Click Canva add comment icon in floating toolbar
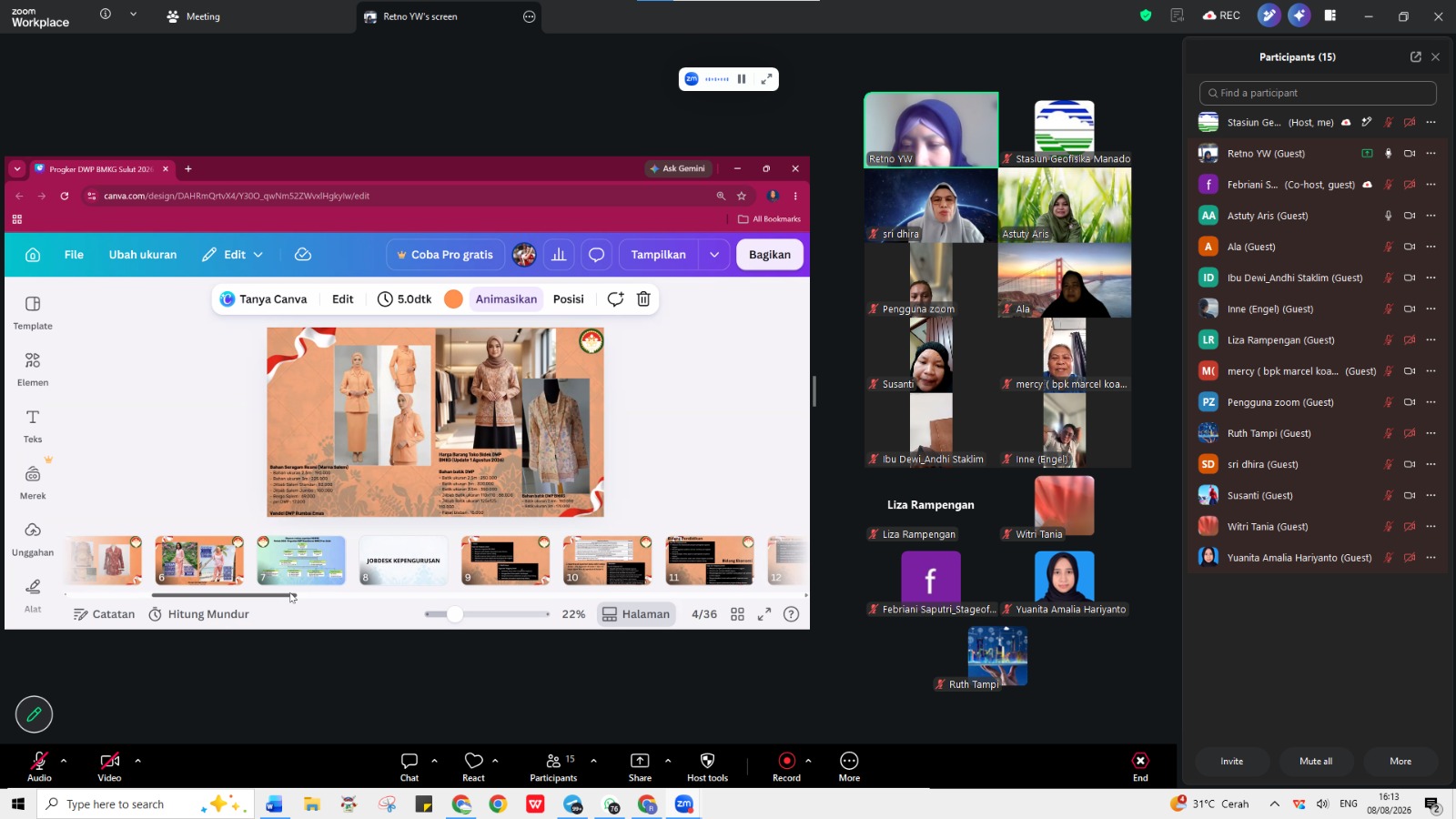 (x=615, y=299)
